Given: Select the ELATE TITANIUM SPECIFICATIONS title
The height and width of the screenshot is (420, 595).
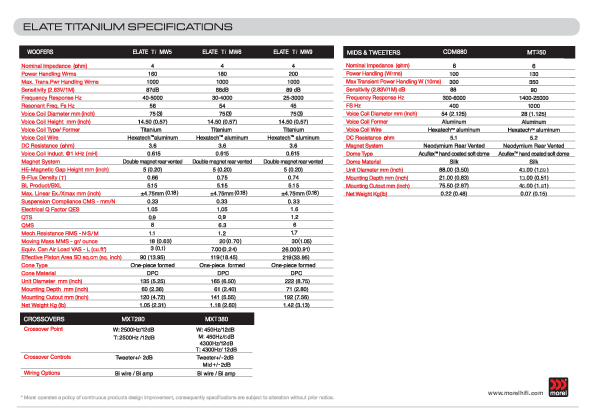Looking at the screenshot, I should (x=128, y=27).
